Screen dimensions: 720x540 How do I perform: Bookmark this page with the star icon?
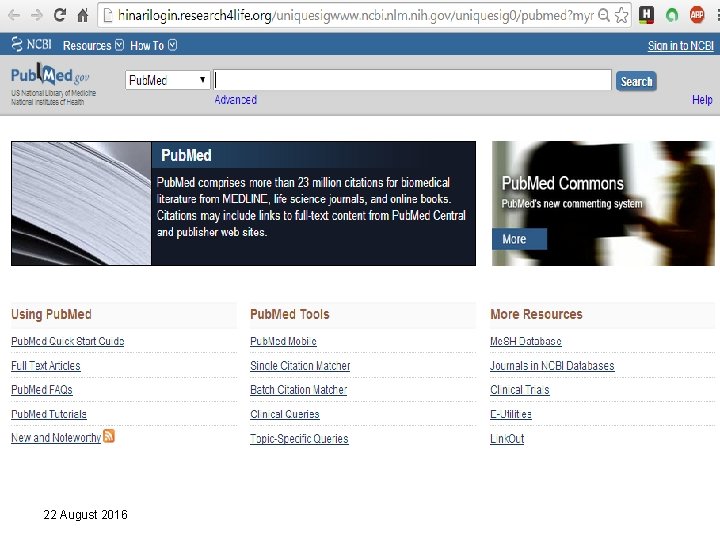[x=622, y=16]
